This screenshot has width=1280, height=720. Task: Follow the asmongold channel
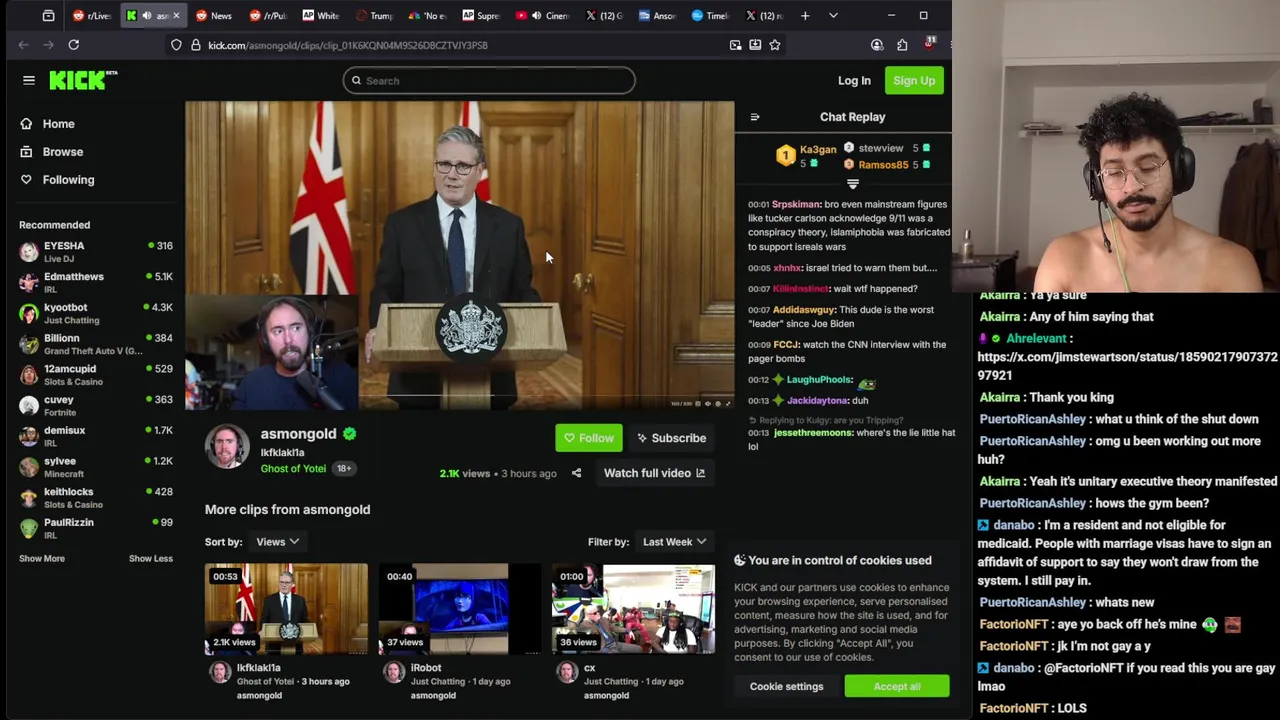(588, 438)
